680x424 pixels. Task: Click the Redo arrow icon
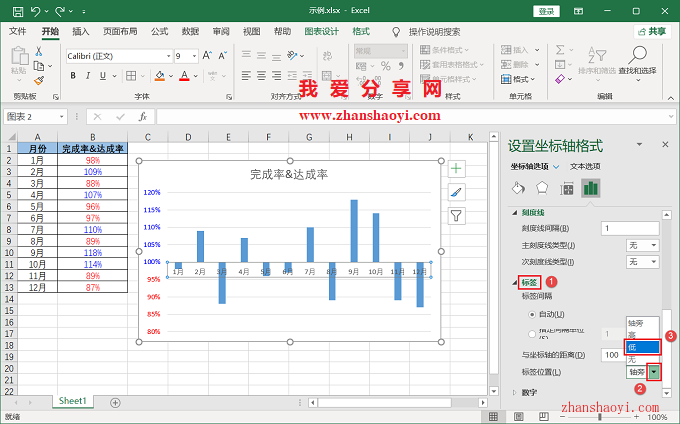tap(60, 11)
